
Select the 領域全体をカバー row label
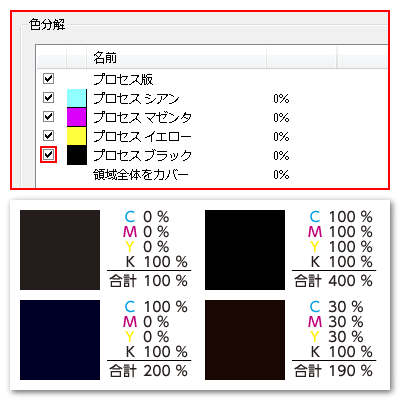coord(141,174)
